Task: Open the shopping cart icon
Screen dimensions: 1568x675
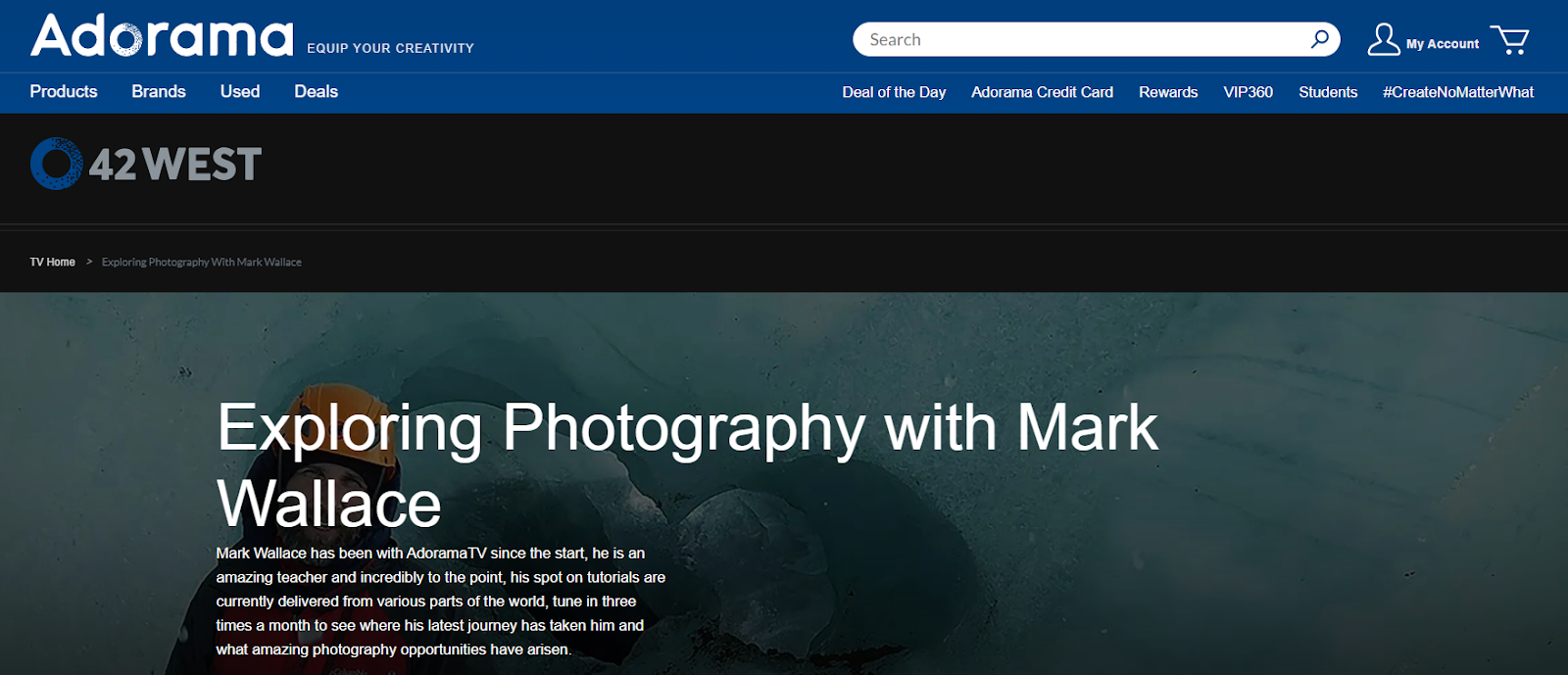Action: [1509, 39]
